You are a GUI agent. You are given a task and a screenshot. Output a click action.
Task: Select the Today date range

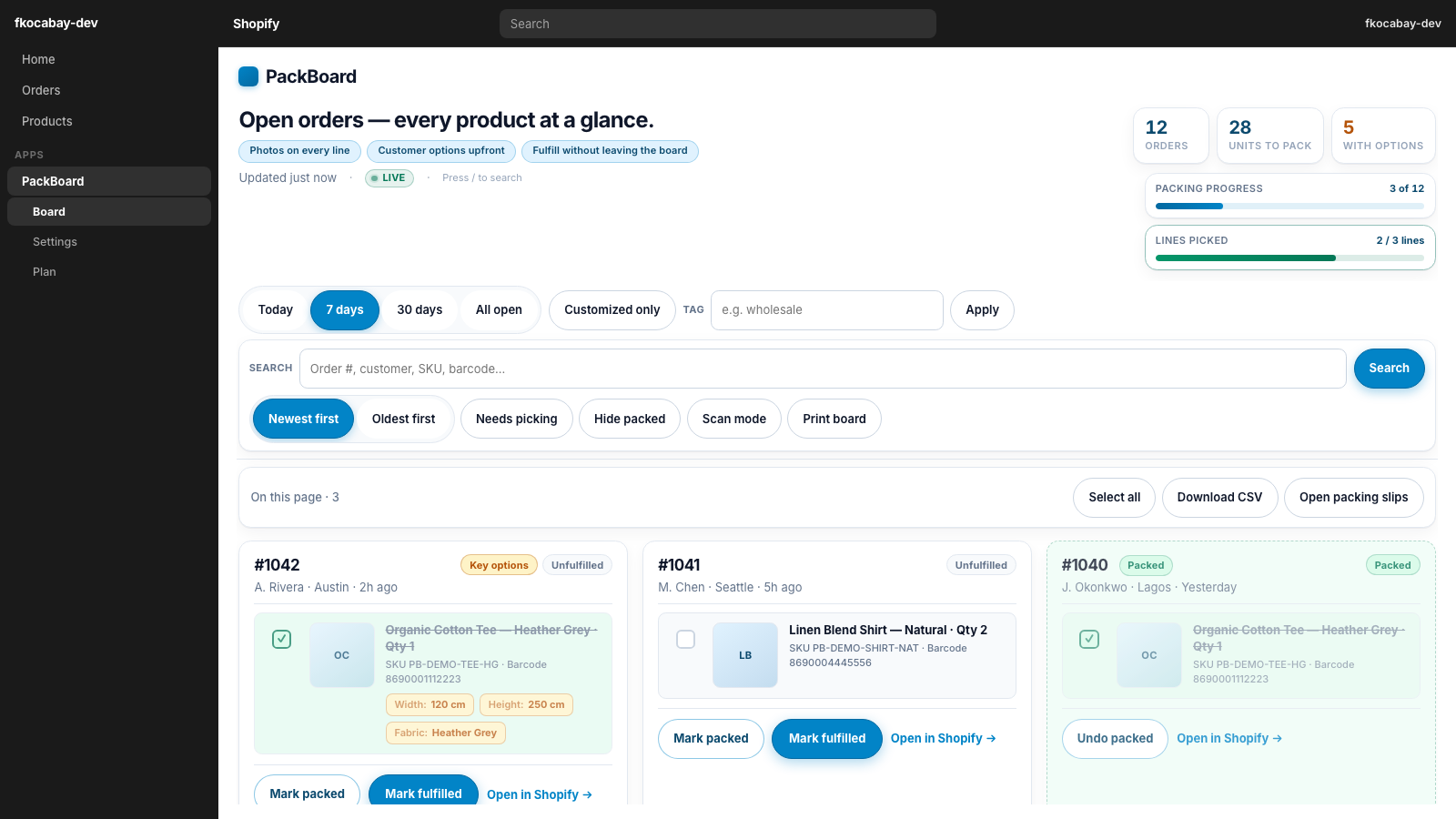click(x=276, y=310)
